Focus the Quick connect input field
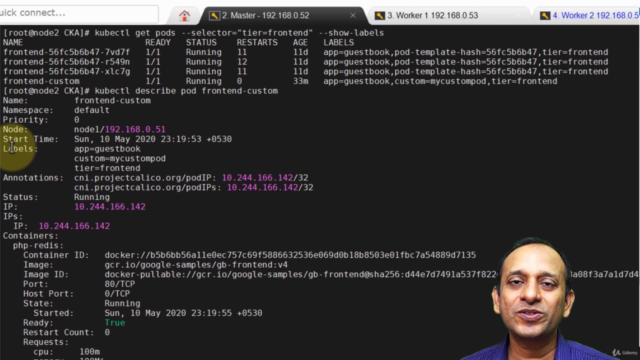 (x=78, y=13)
